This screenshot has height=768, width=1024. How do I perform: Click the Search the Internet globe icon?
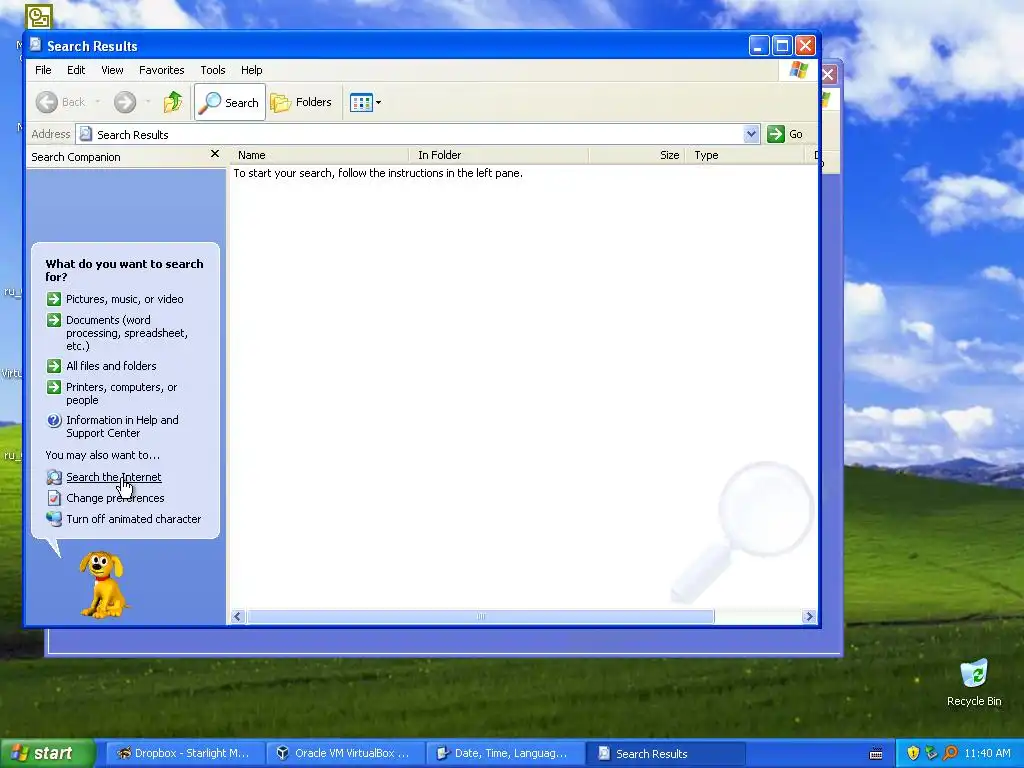tap(54, 477)
